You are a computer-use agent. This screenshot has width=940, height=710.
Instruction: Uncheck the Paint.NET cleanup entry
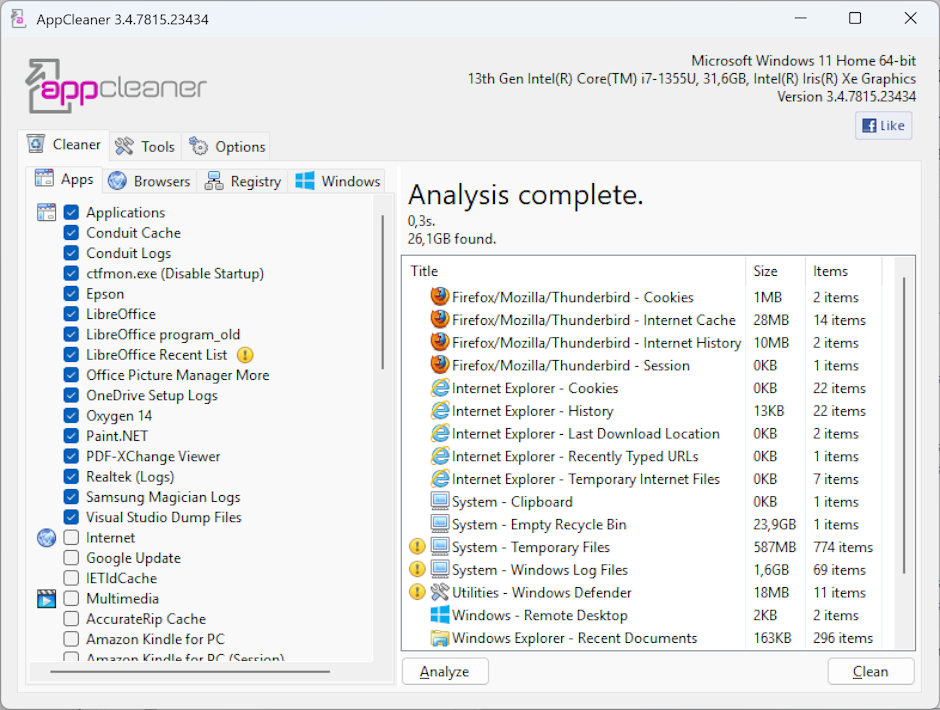pos(70,436)
